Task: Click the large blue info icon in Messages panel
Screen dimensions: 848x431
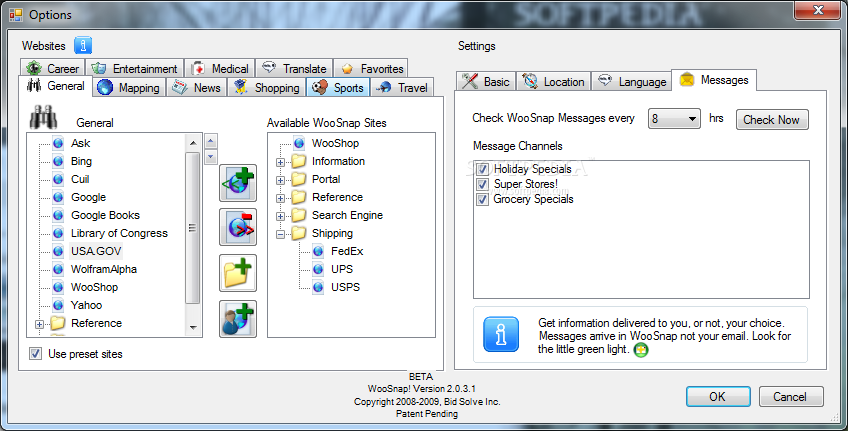Action: coord(501,334)
